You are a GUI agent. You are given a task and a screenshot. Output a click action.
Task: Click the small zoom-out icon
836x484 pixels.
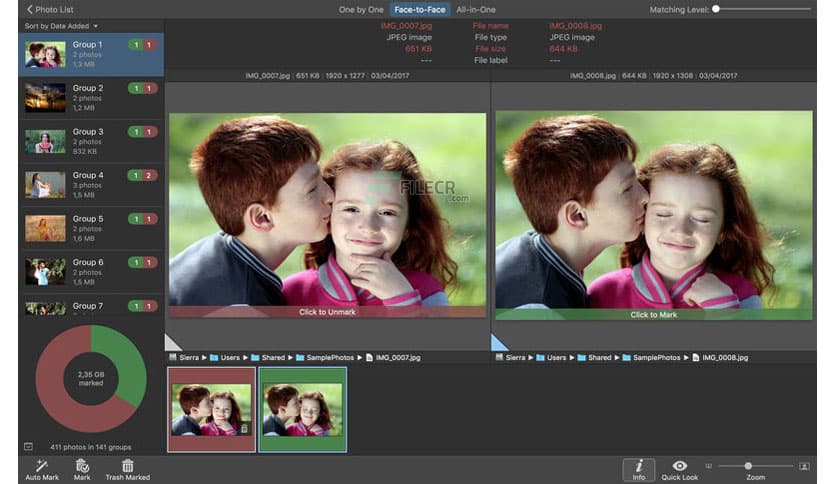click(709, 466)
